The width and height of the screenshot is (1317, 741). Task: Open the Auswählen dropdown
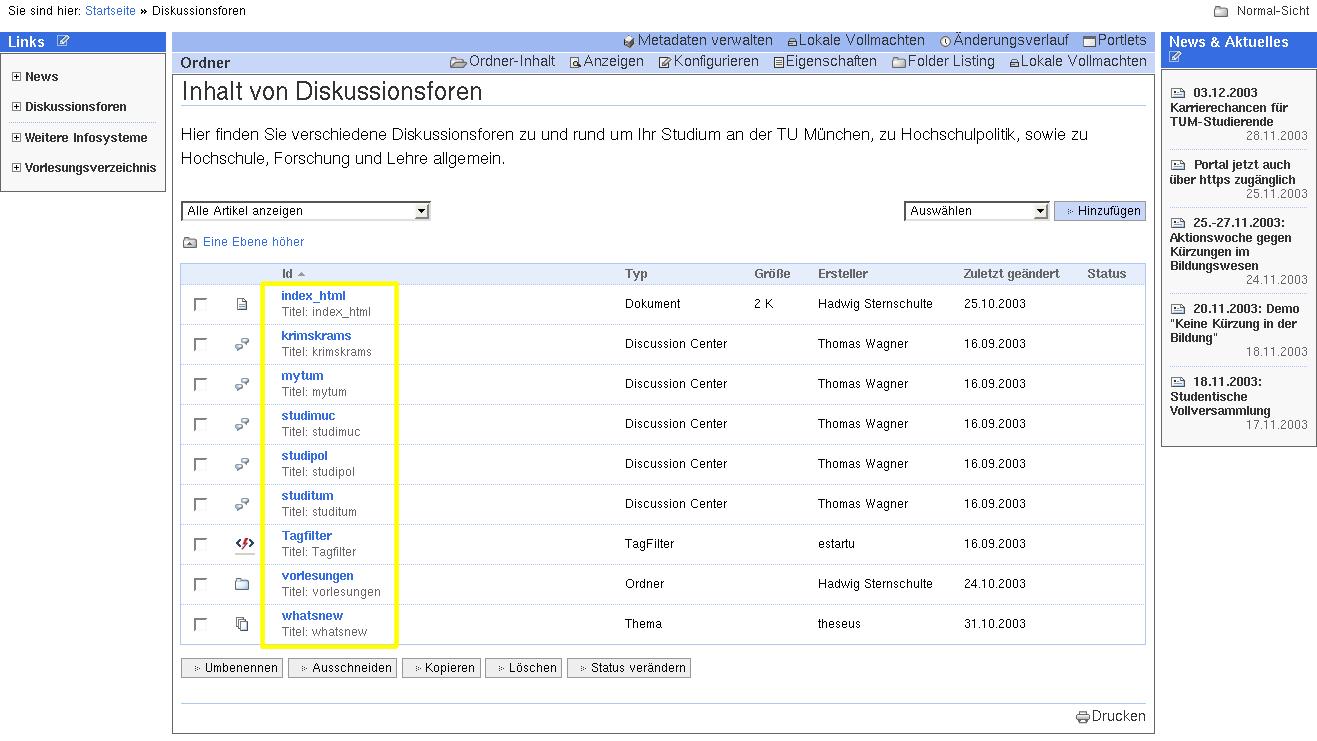coord(975,211)
